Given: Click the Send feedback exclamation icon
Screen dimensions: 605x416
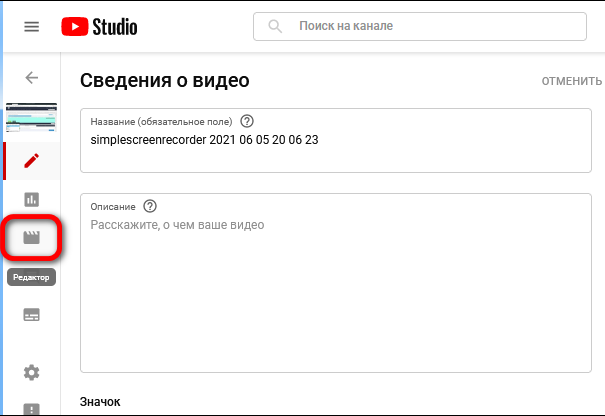Looking at the screenshot, I should [32, 409].
